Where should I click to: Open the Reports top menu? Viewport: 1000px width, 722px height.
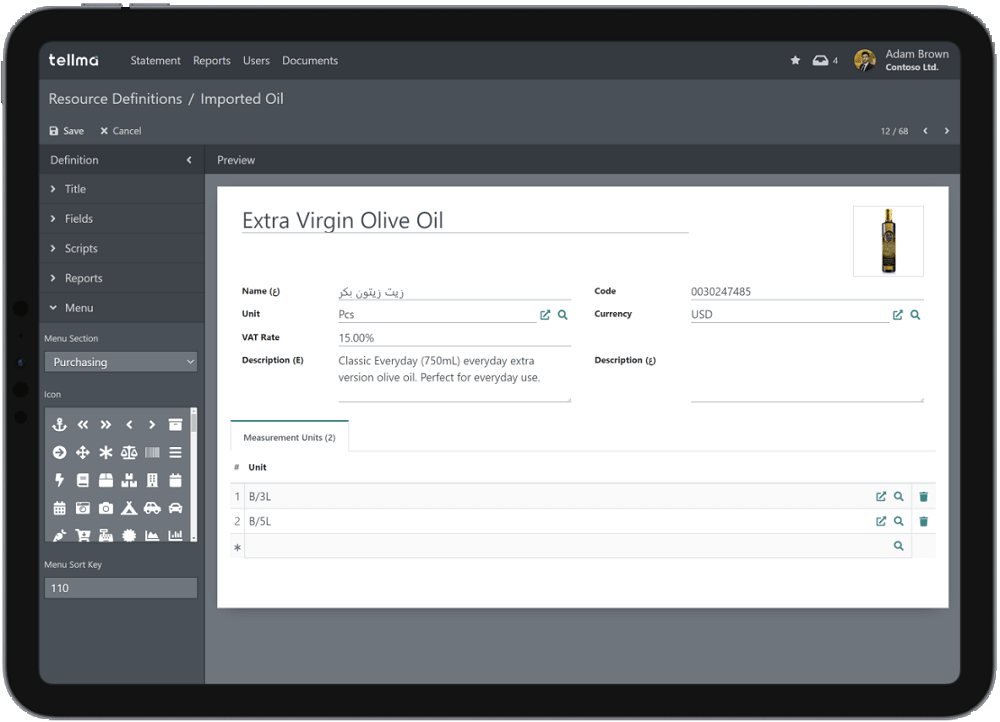point(212,61)
